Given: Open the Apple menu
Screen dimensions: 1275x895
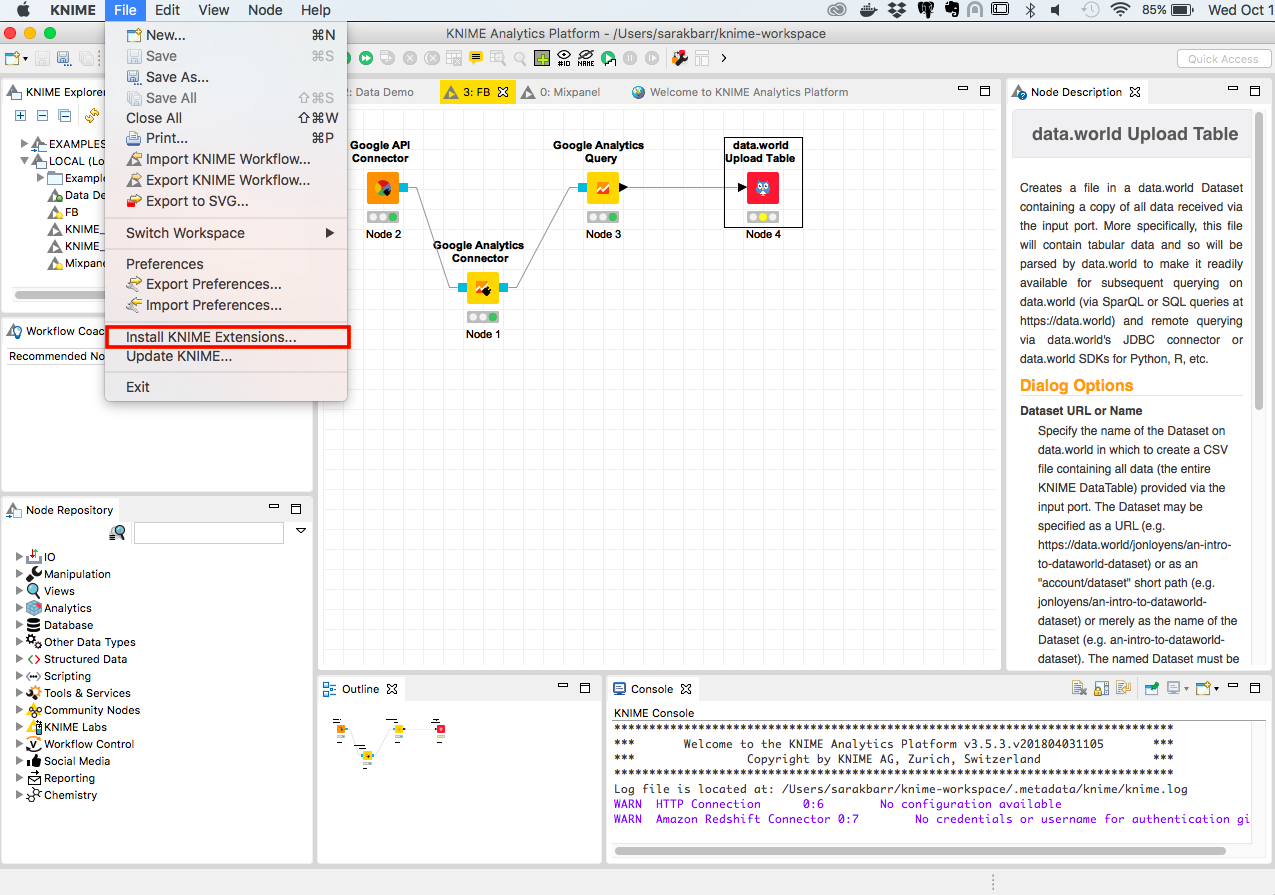Looking at the screenshot, I should [x=23, y=10].
